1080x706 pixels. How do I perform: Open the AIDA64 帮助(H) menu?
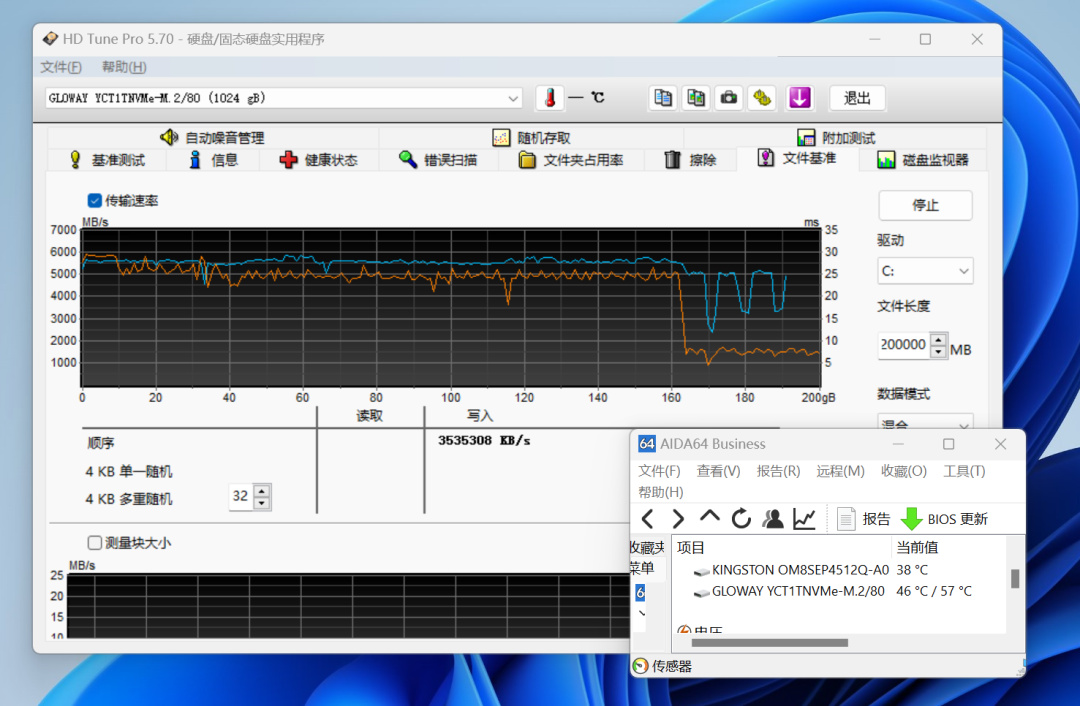click(x=661, y=492)
